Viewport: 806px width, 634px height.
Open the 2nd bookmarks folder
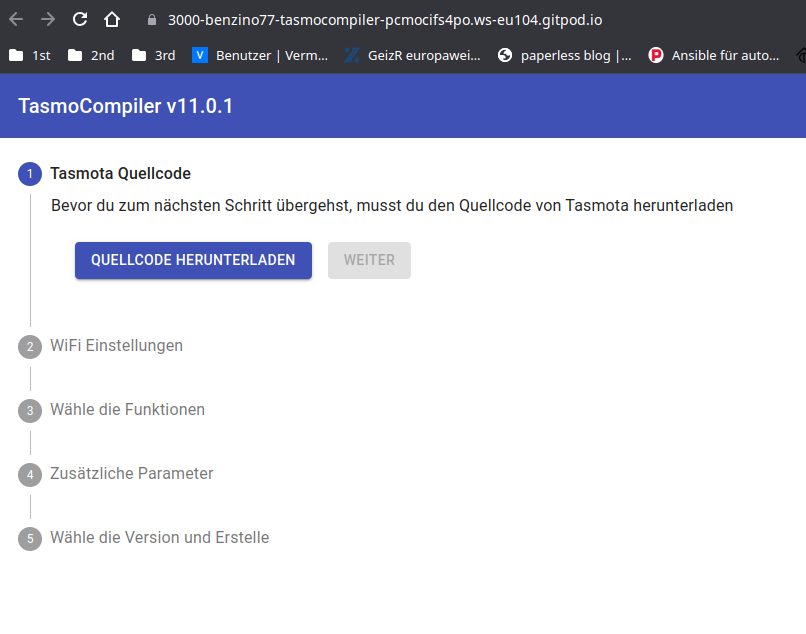(91, 55)
